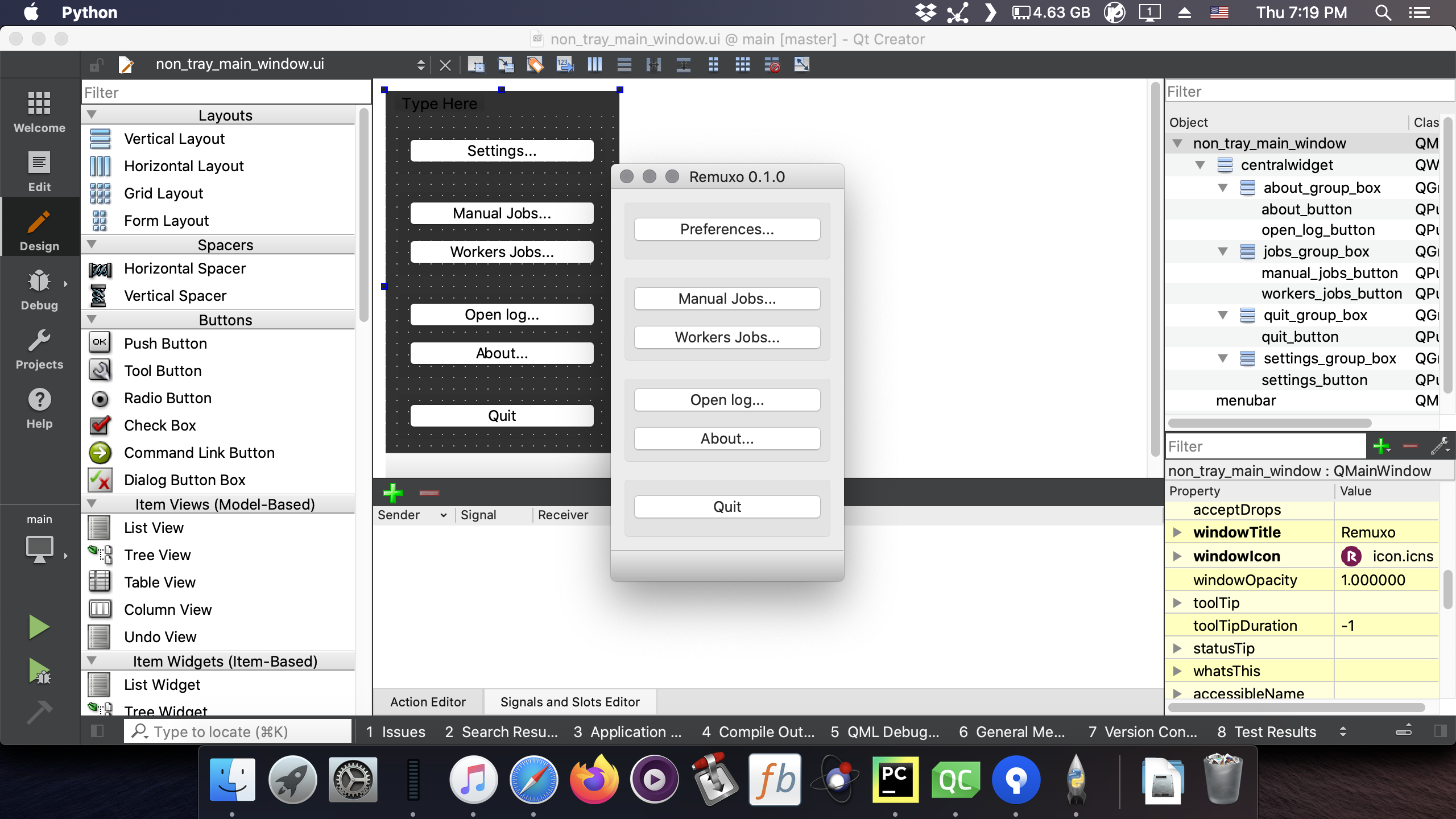Open the Design mode in sidebar
Screen dimensions: 1456x819
pos(39,226)
